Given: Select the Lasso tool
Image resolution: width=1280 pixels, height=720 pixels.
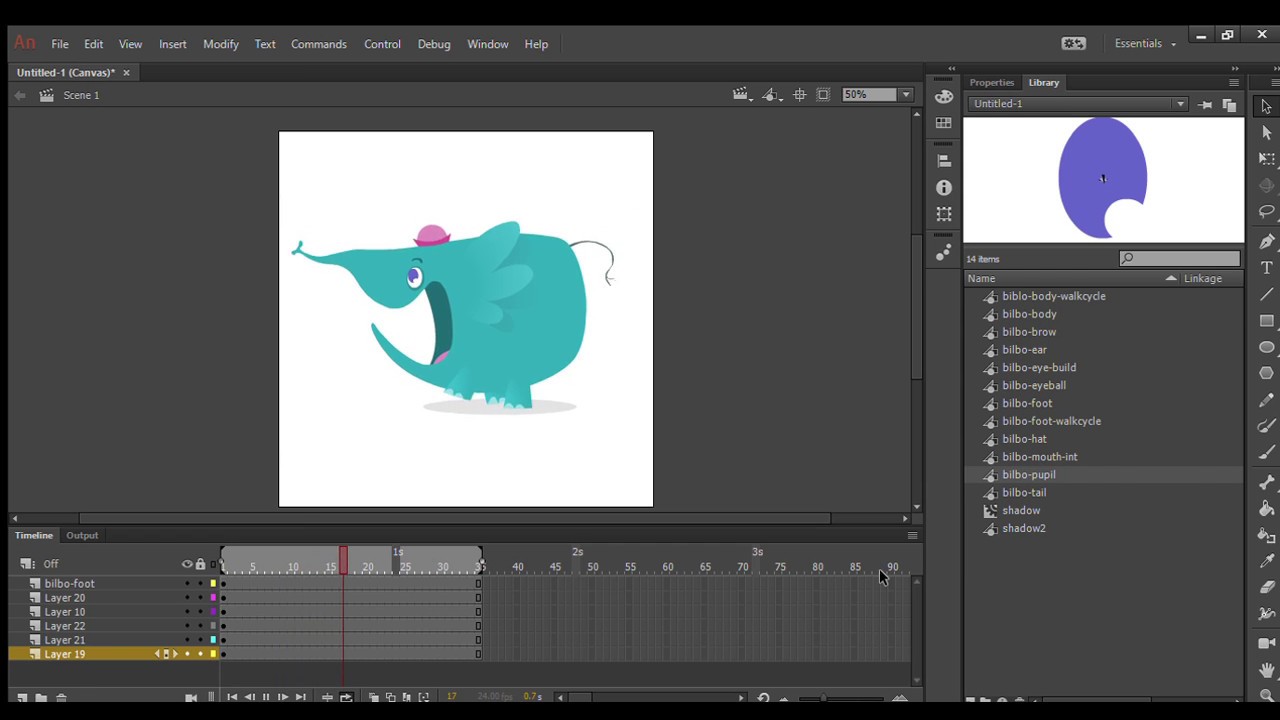Looking at the screenshot, I should click(x=1267, y=212).
